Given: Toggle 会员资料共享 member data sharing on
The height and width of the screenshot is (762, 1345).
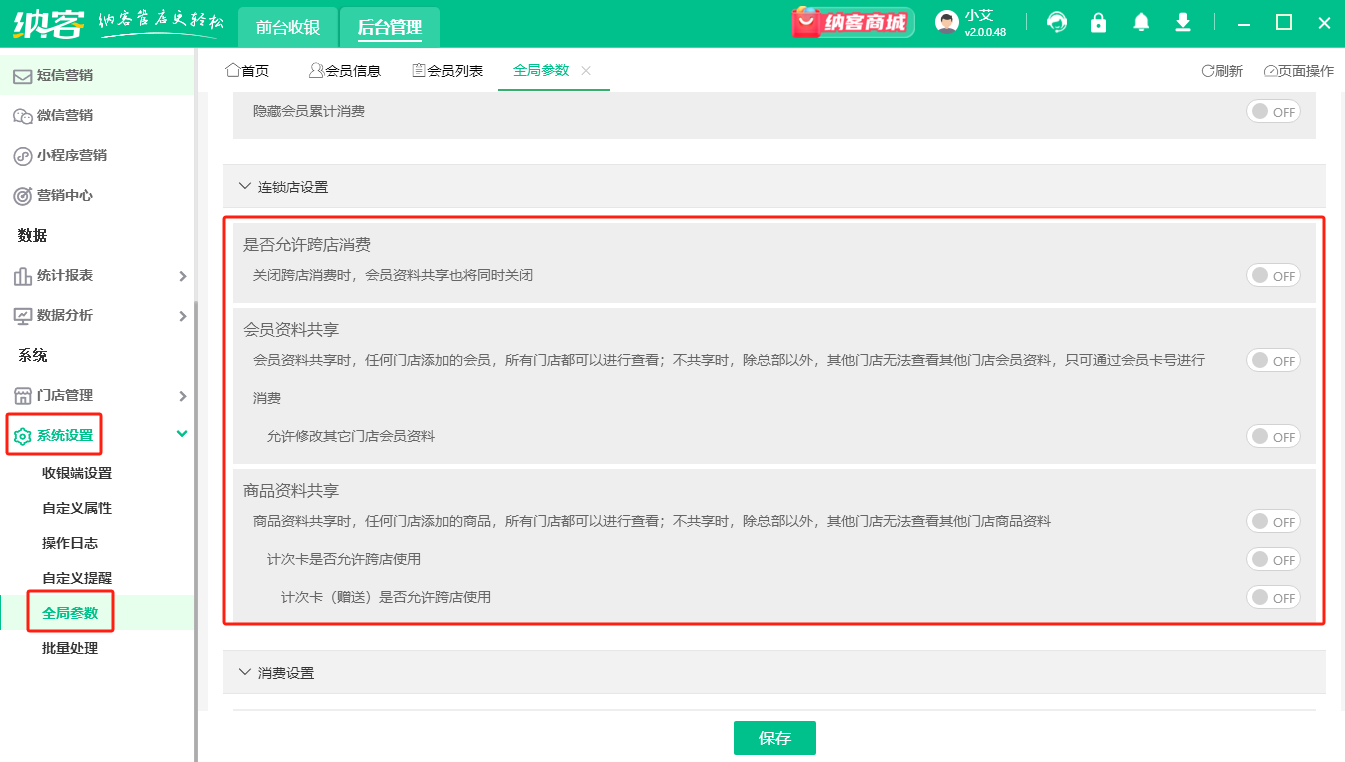Looking at the screenshot, I should coord(1272,360).
